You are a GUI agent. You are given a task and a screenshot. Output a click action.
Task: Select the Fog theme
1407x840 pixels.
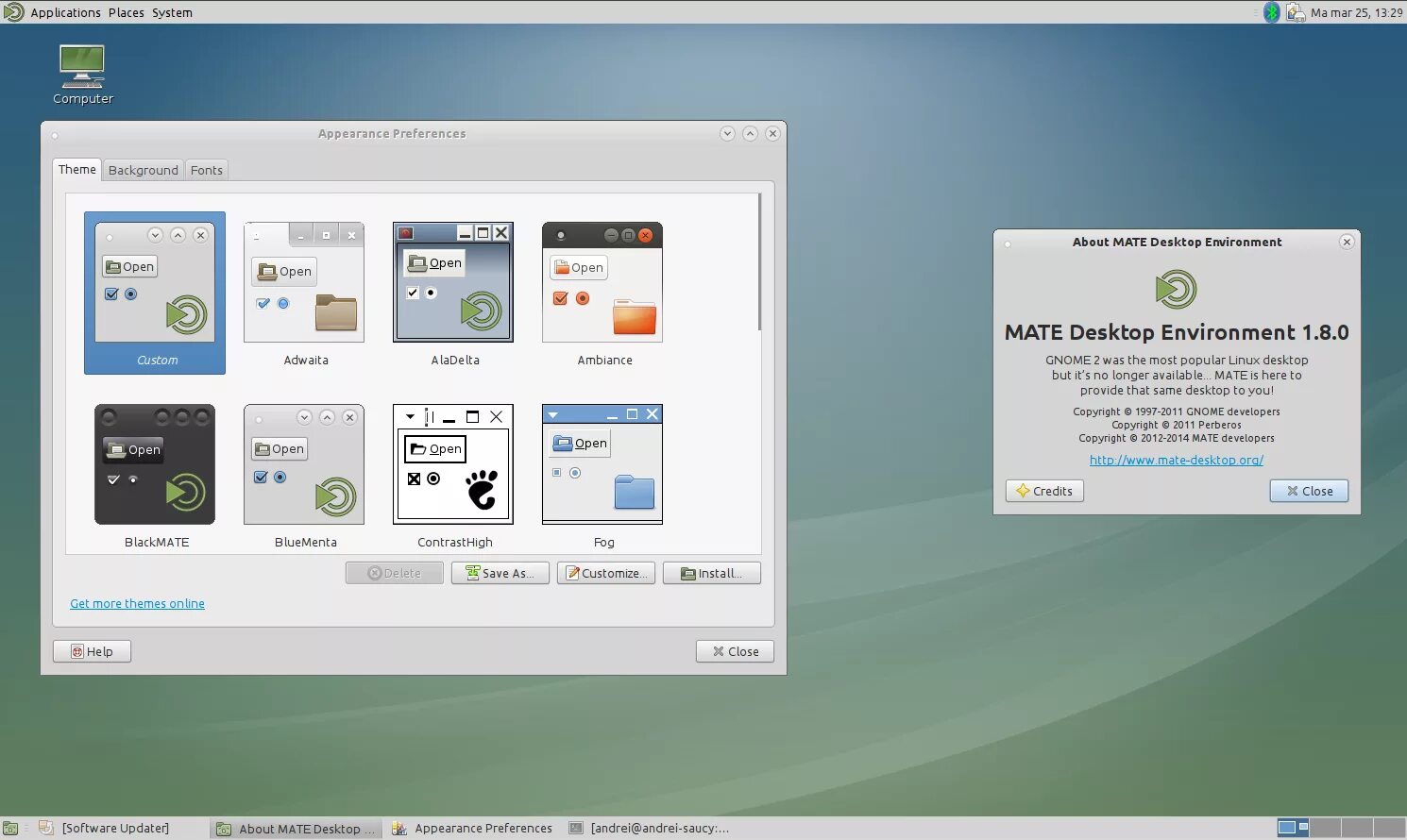[x=602, y=475]
